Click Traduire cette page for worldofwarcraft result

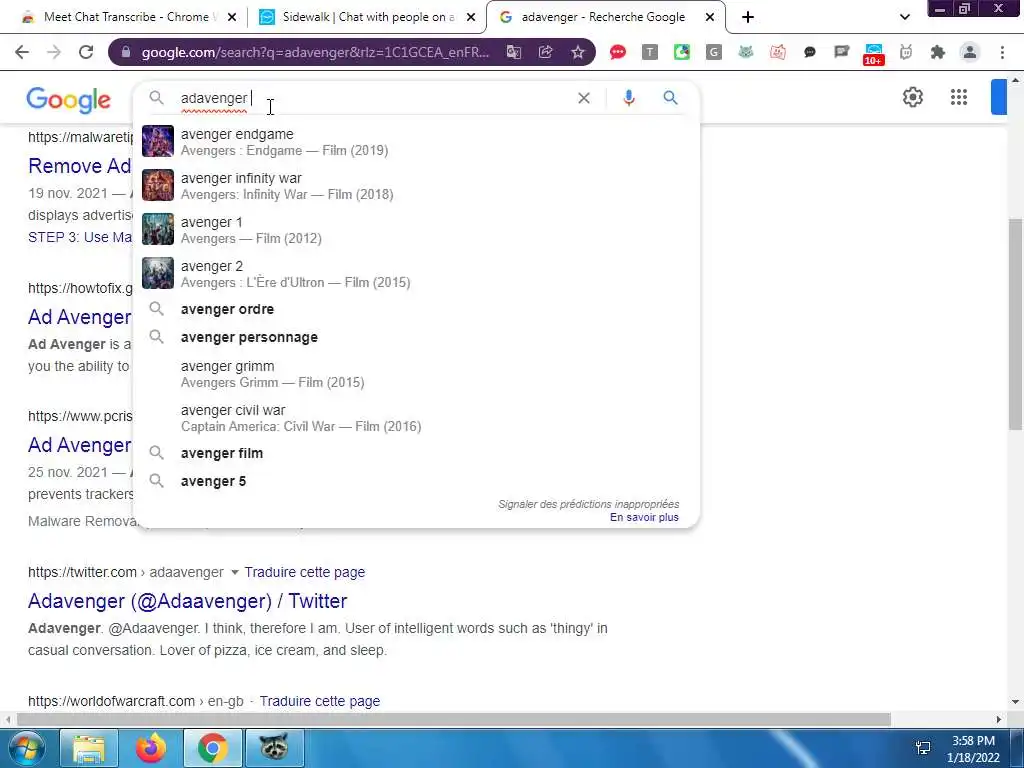tap(319, 701)
